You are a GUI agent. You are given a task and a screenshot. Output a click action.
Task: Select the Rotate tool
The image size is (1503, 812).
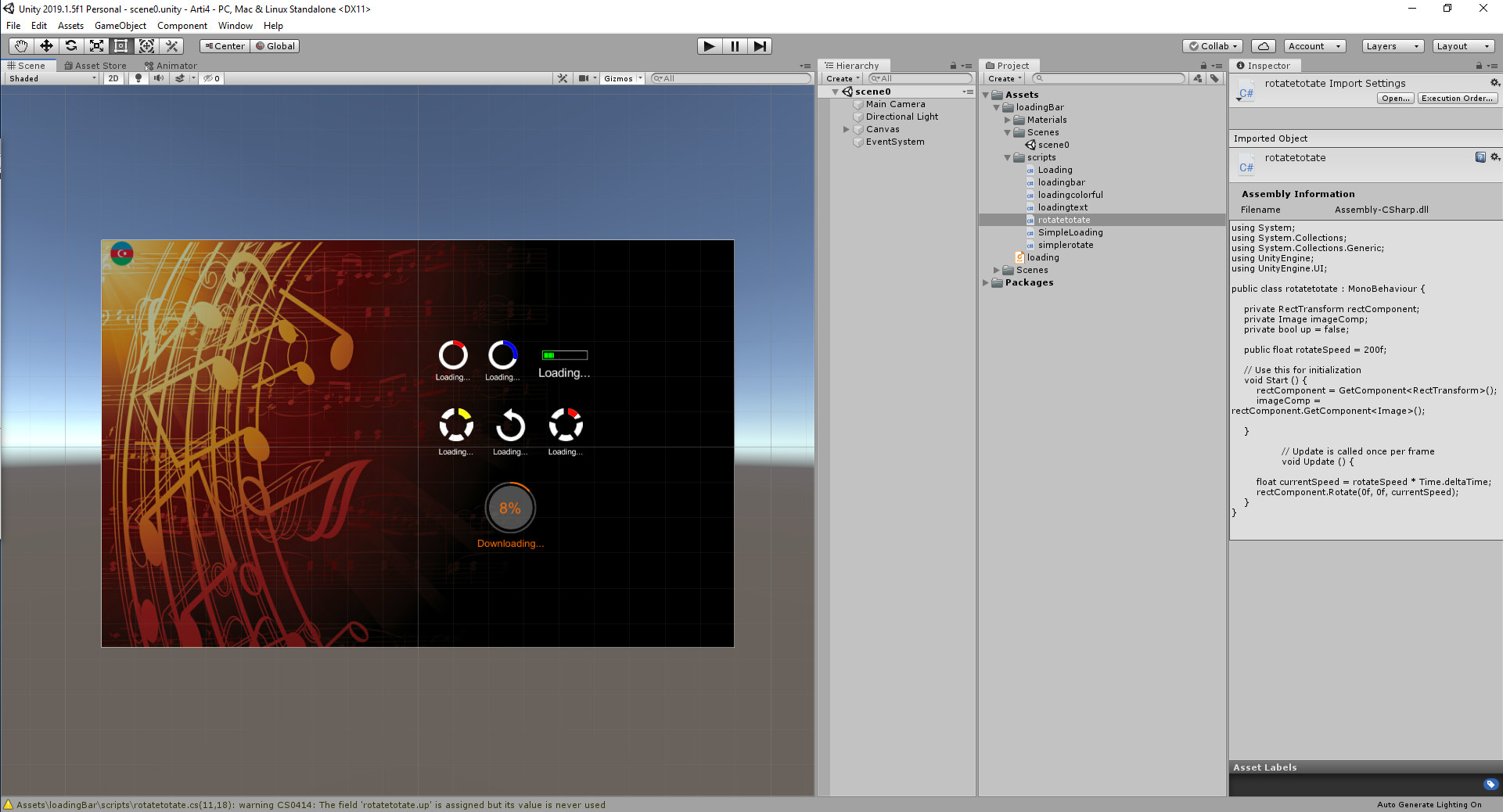(71, 46)
